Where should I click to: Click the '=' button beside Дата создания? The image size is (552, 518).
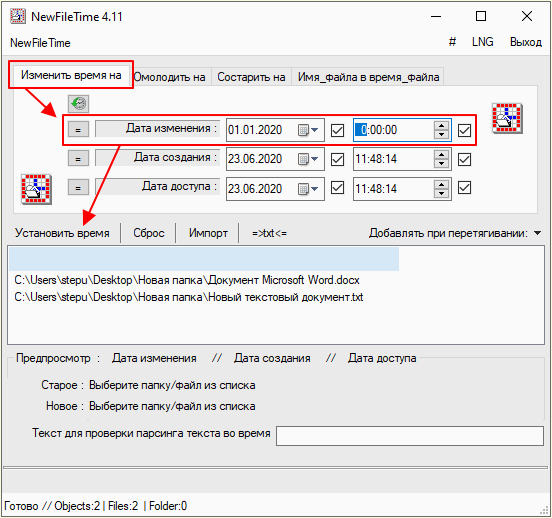78,159
